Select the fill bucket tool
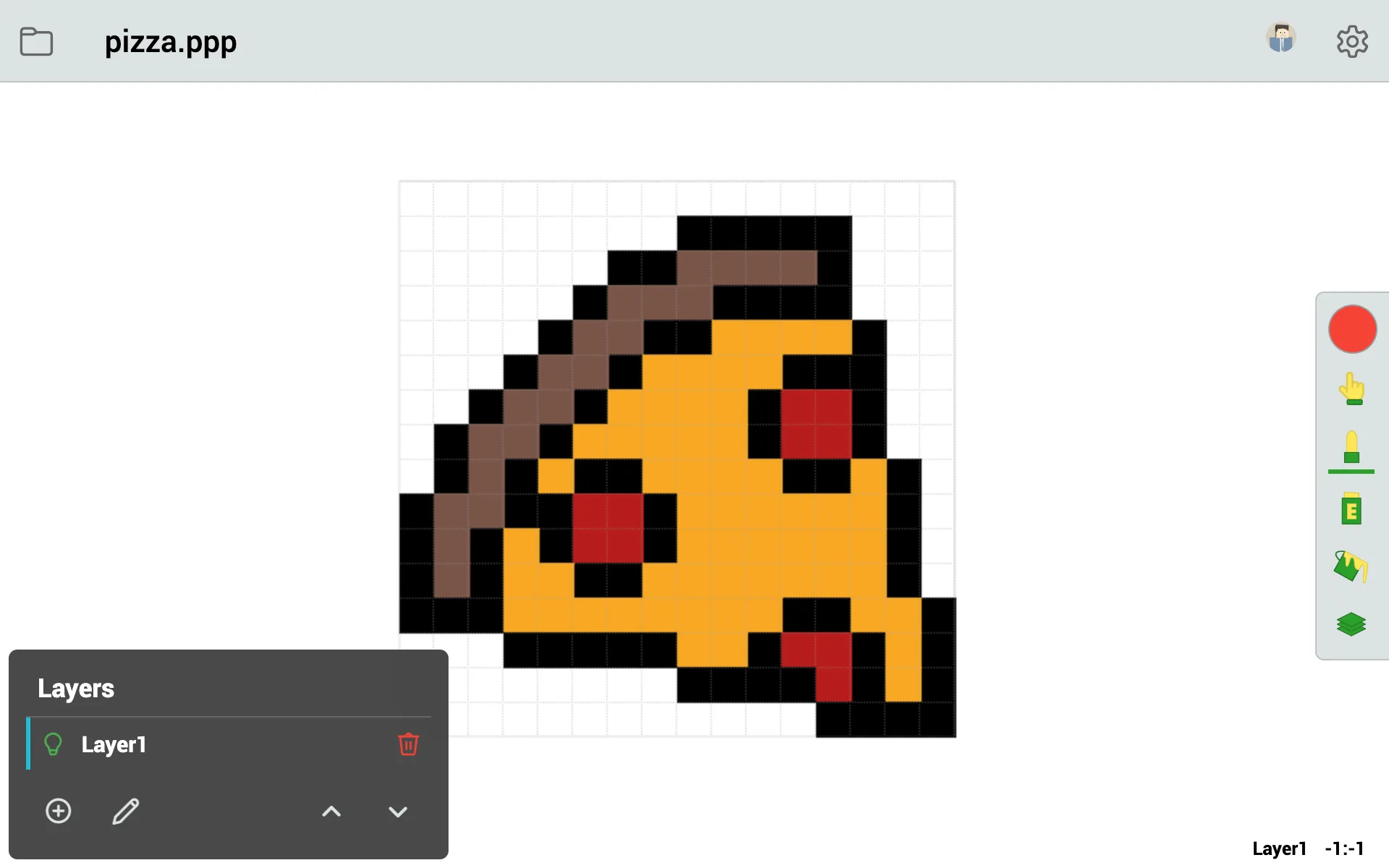1389x868 pixels. 1351,565
